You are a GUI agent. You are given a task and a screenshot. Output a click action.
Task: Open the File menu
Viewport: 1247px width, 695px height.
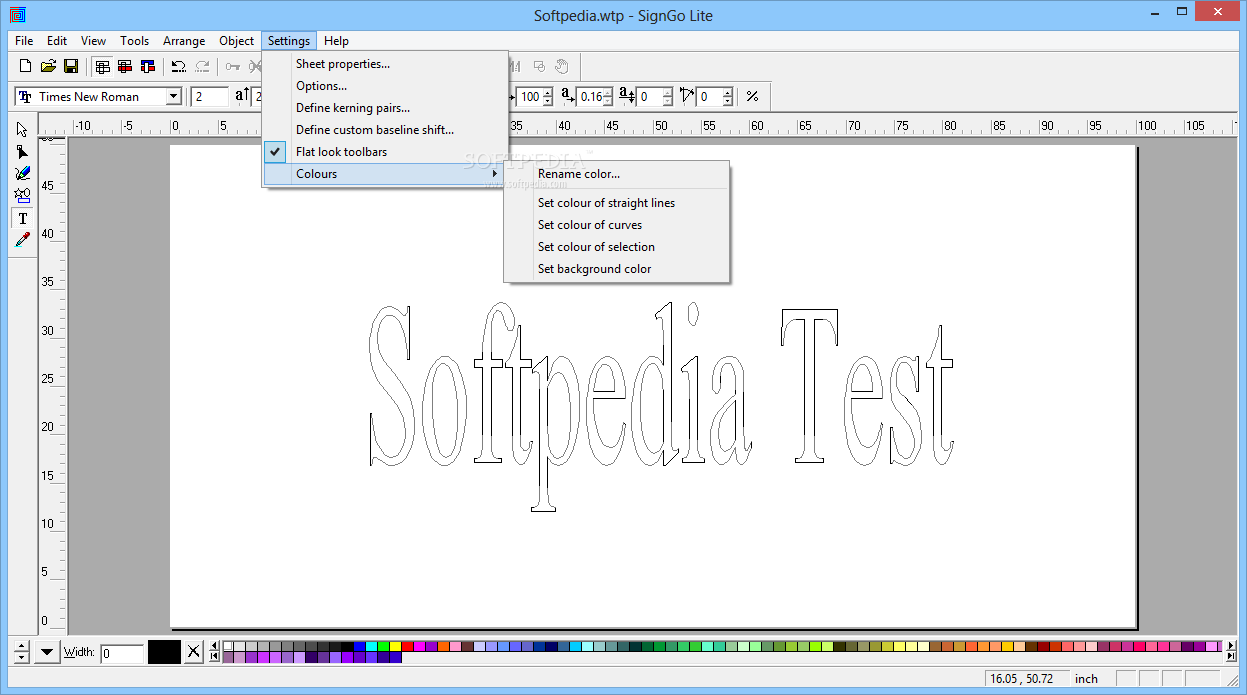(24, 41)
